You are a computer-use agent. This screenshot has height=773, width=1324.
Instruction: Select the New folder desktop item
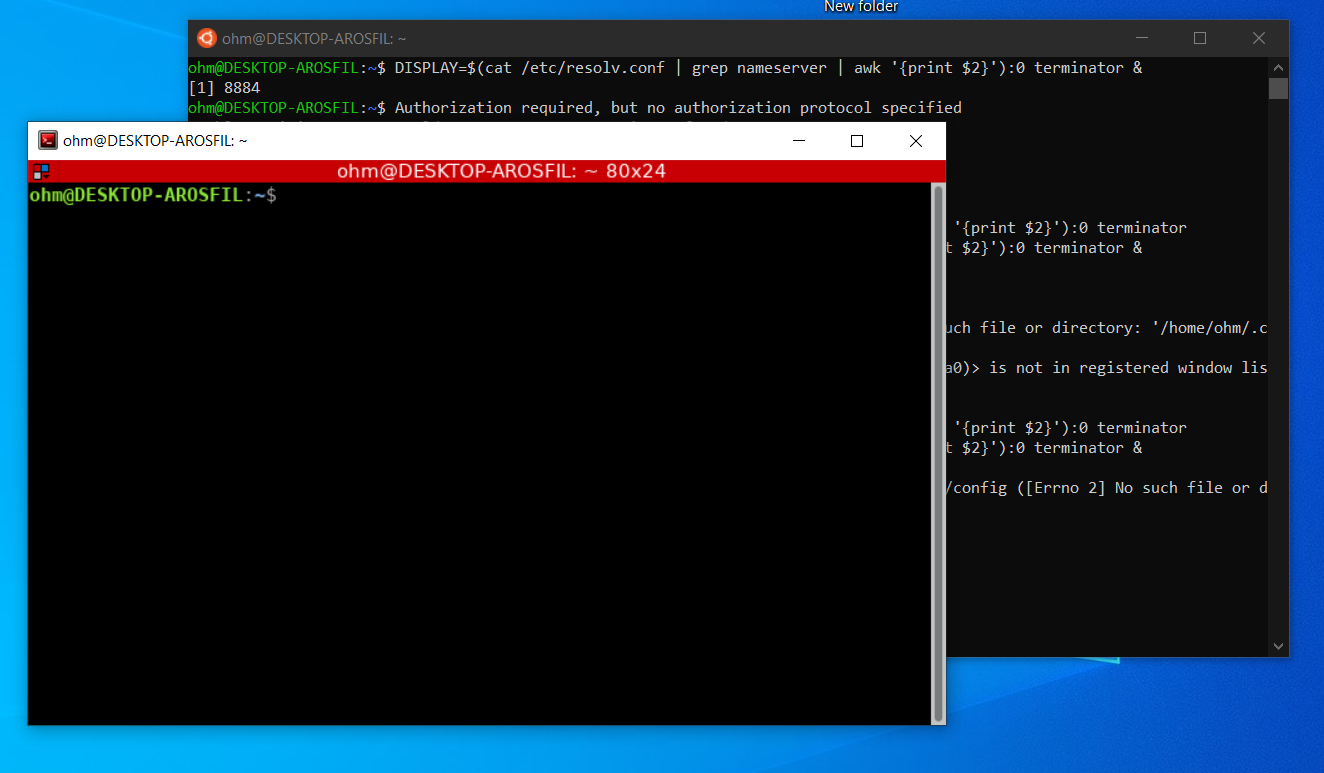(860, 7)
